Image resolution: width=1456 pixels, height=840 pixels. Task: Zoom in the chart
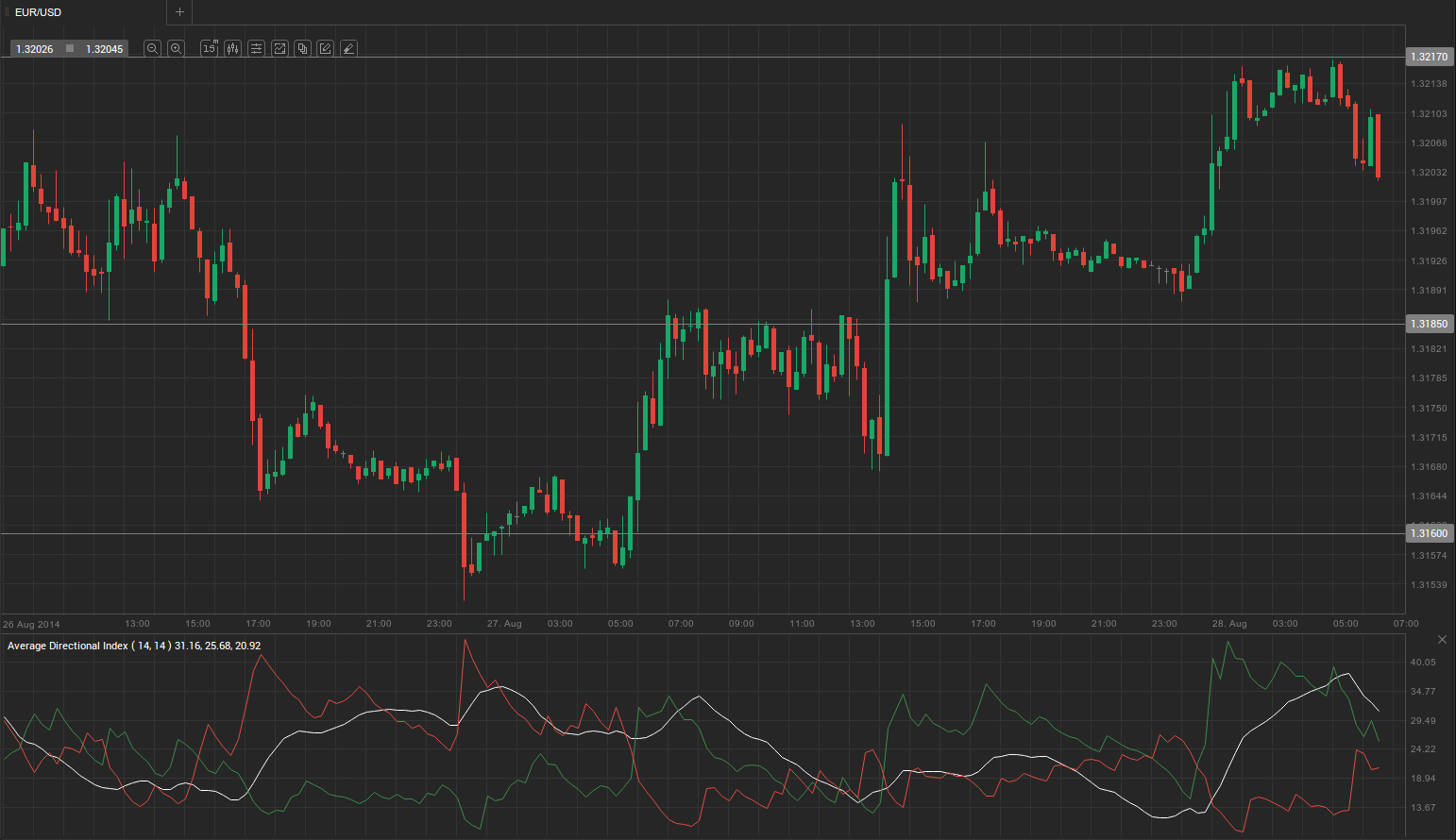(176, 48)
